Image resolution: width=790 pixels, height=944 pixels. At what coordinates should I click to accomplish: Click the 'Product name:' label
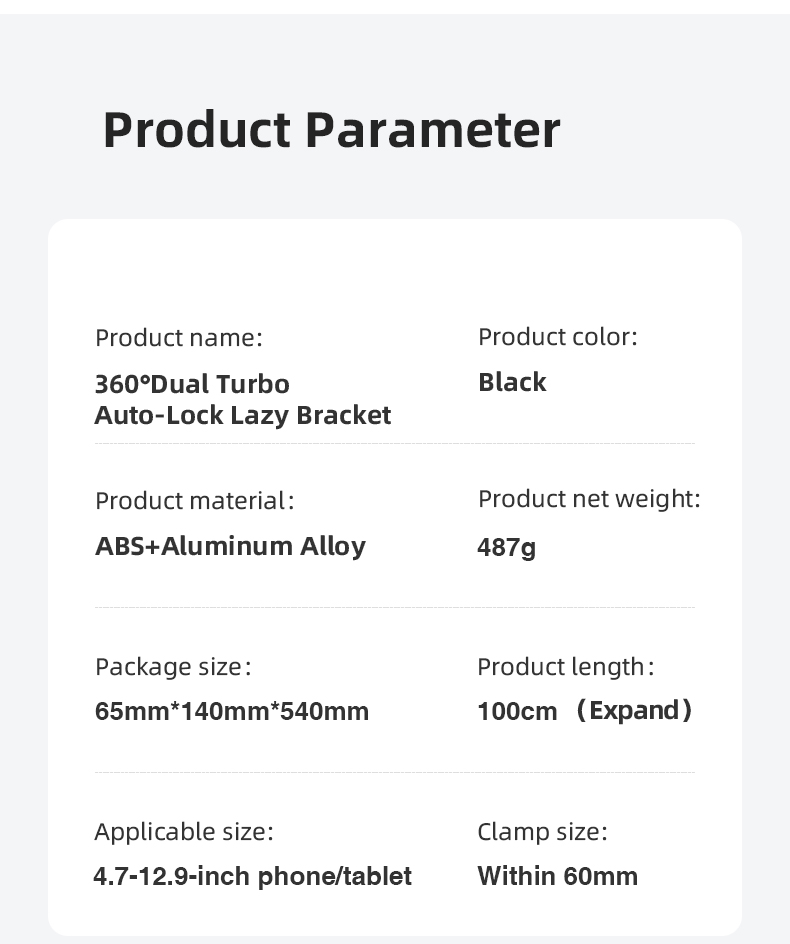coord(178,338)
